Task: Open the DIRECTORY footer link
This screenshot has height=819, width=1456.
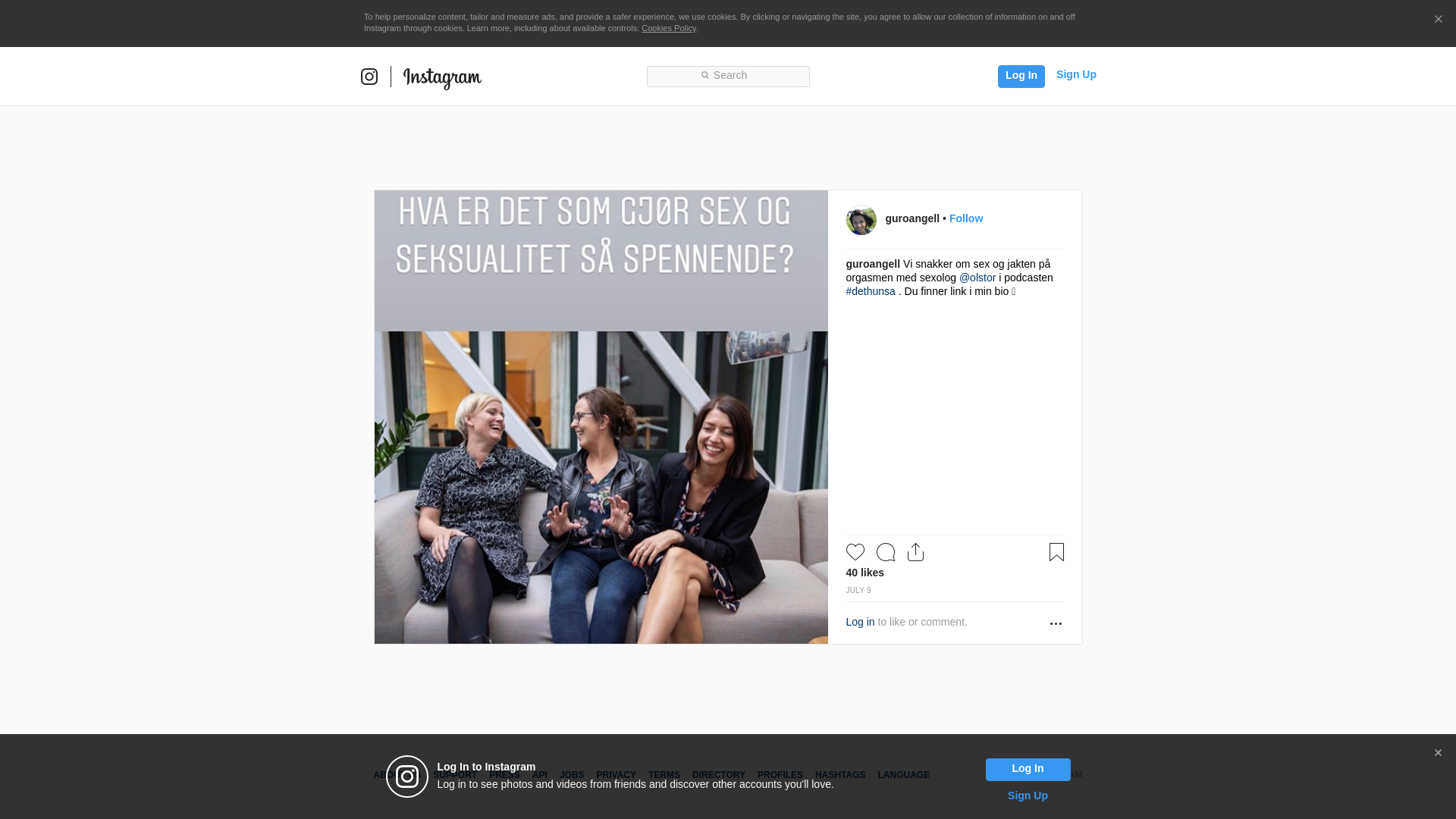Action: (718, 775)
